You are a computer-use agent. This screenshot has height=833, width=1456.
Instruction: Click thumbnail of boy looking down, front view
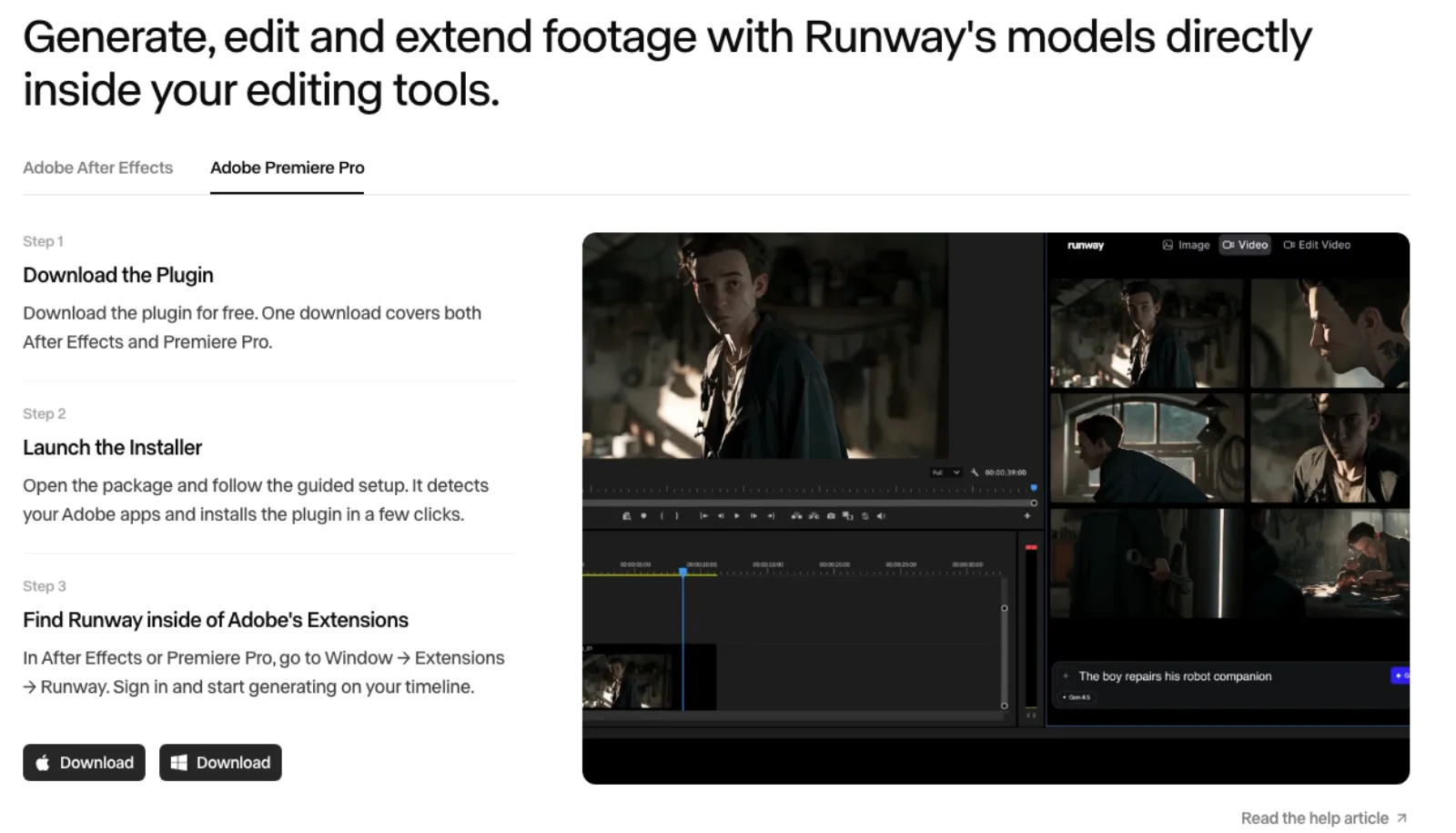pyautogui.click(x=1330, y=448)
